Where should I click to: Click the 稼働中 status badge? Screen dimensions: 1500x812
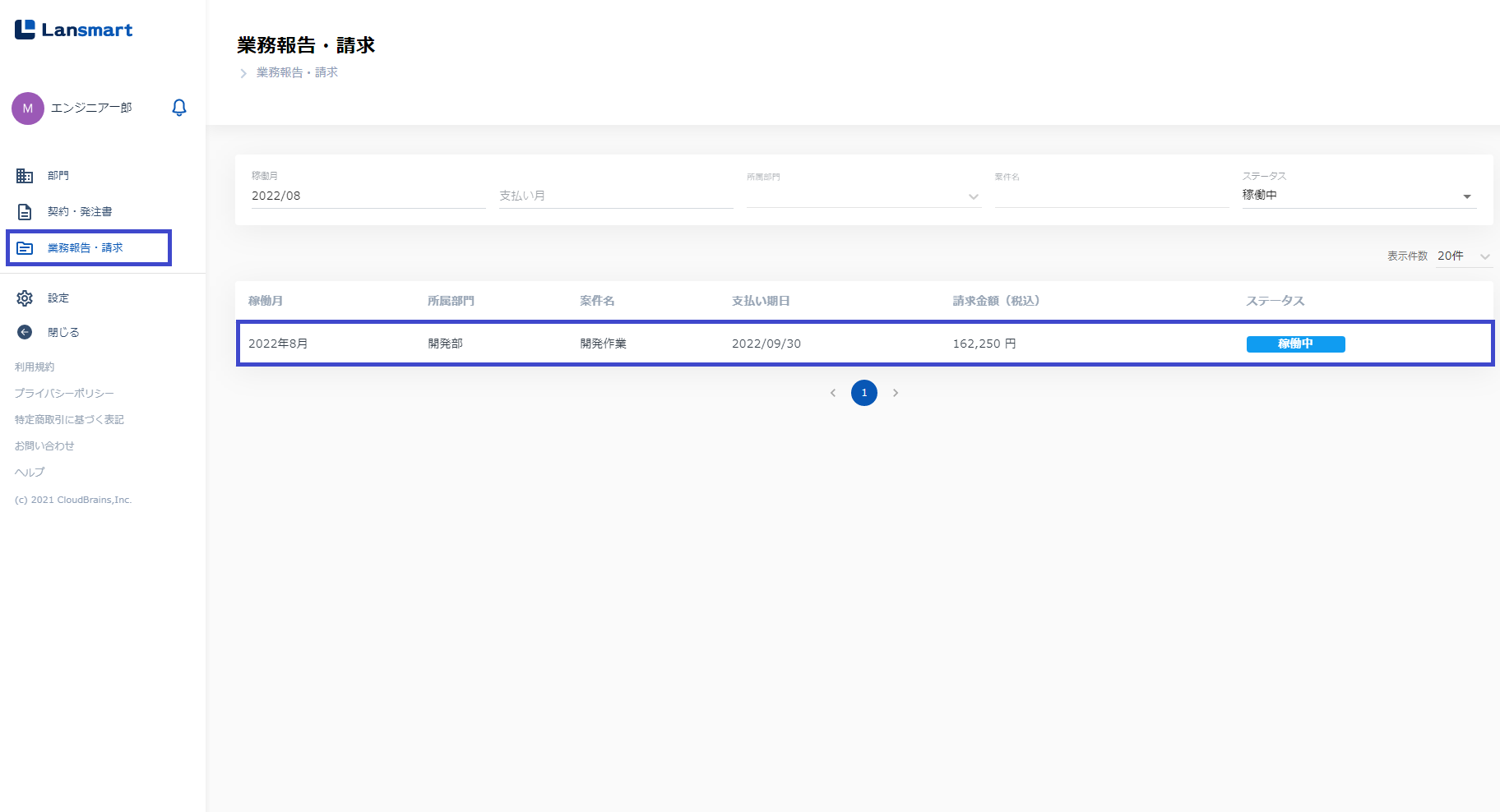[x=1296, y=344]
